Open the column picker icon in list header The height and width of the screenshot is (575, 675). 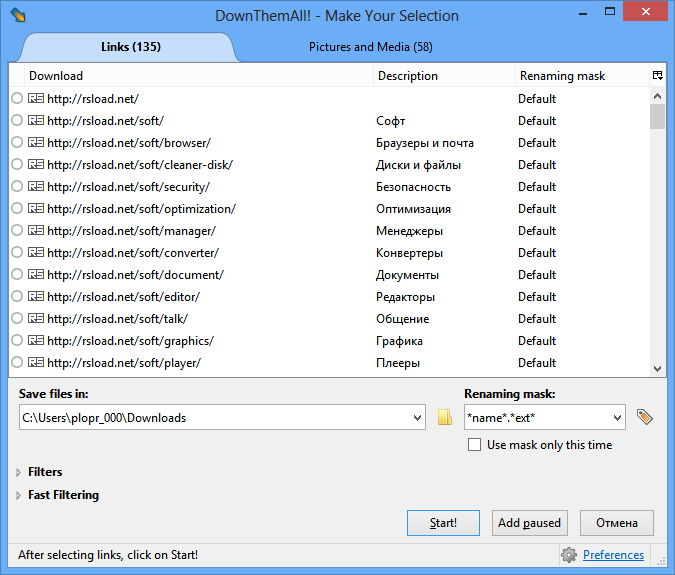click(x=657, y=75)
